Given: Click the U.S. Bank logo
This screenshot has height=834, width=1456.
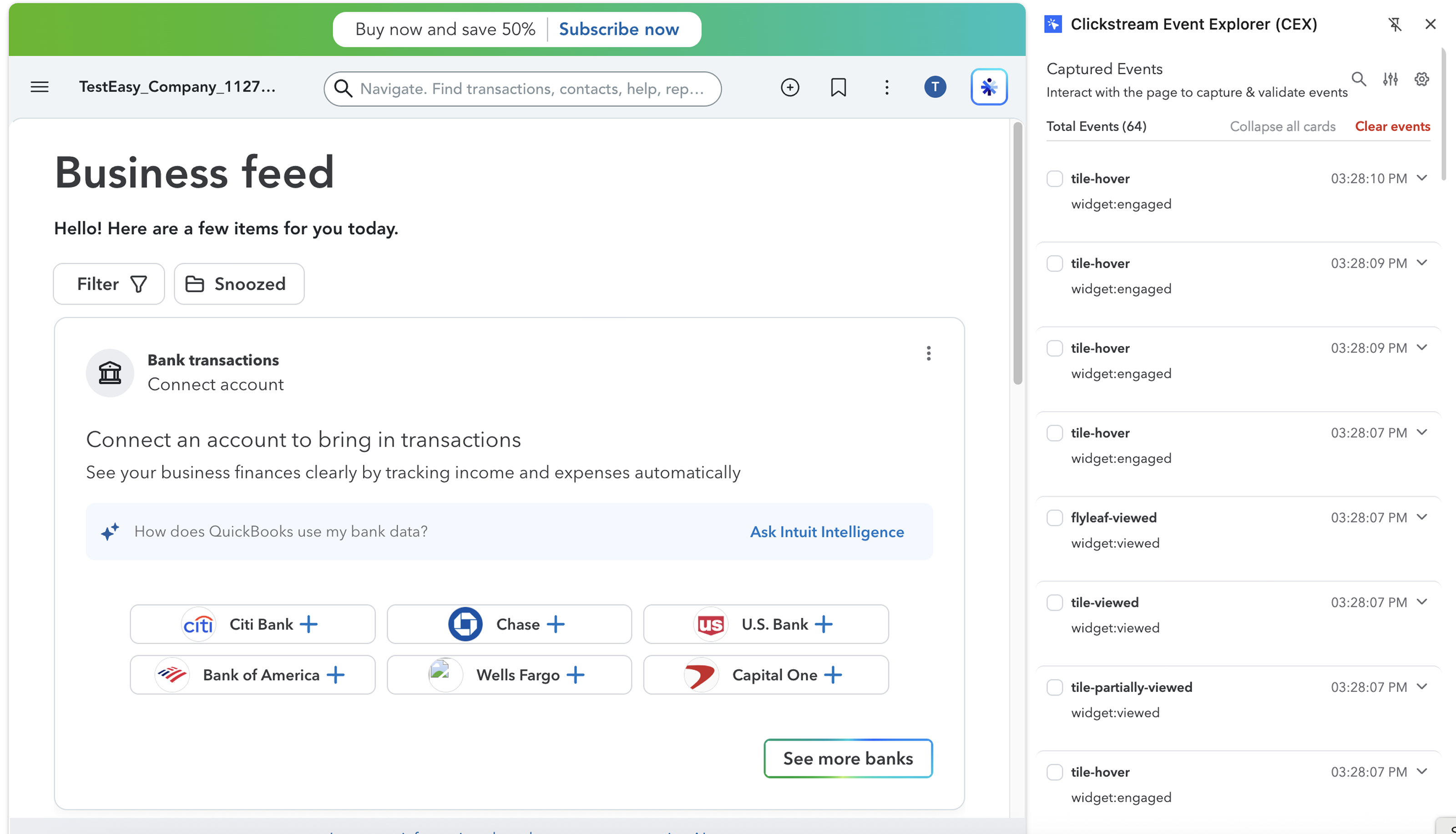Looking at the screenshot, I should click(710, 624).
